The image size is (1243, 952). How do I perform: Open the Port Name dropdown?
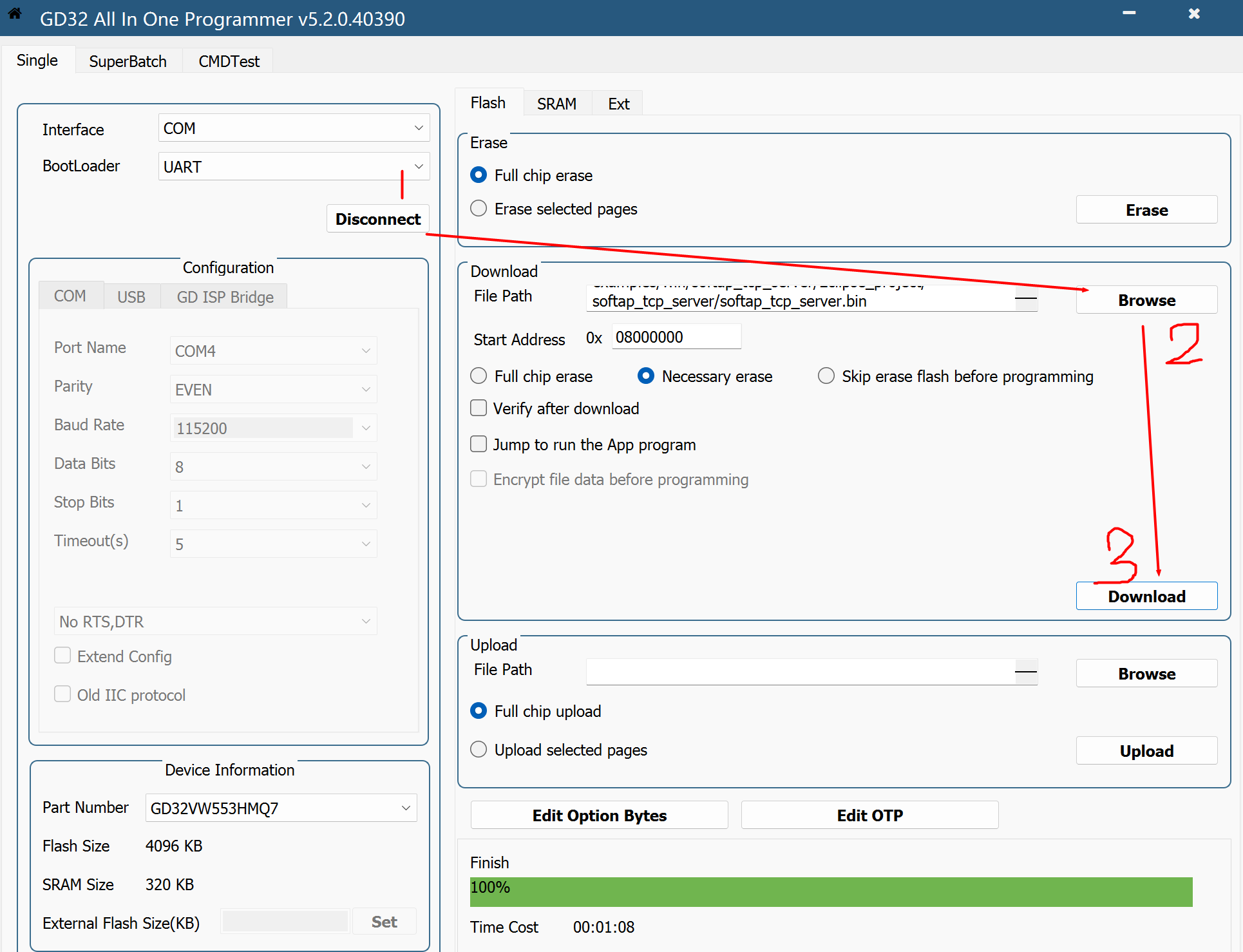pos(274,351)
